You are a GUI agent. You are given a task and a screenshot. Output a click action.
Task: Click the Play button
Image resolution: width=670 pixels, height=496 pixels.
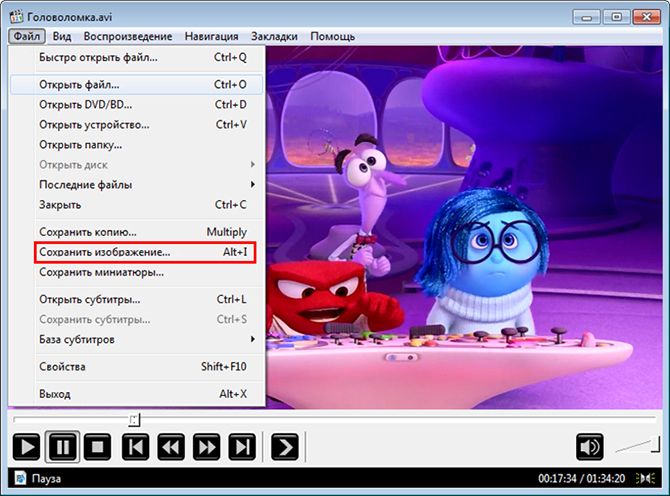[x=26, y=447]
